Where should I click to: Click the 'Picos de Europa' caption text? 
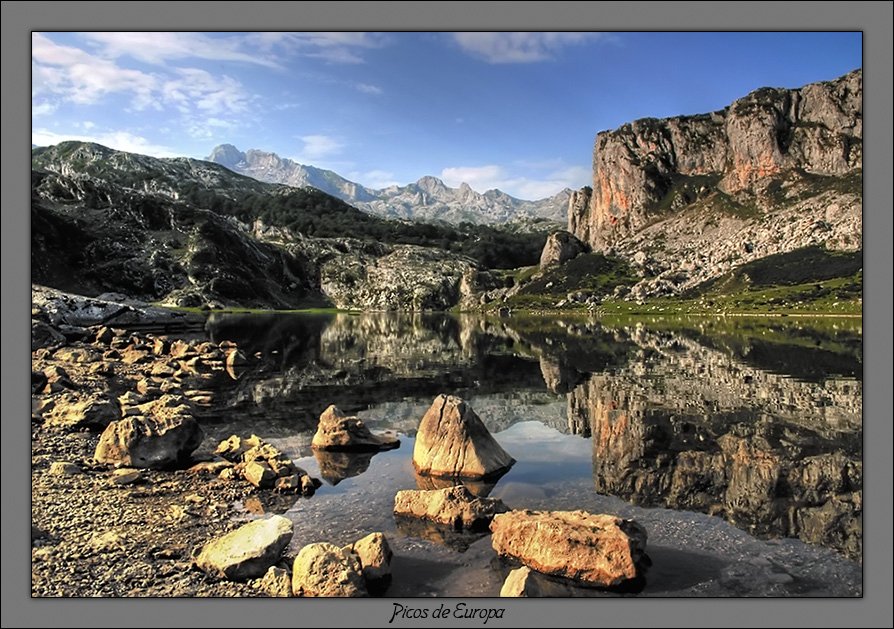coord(447,613)
